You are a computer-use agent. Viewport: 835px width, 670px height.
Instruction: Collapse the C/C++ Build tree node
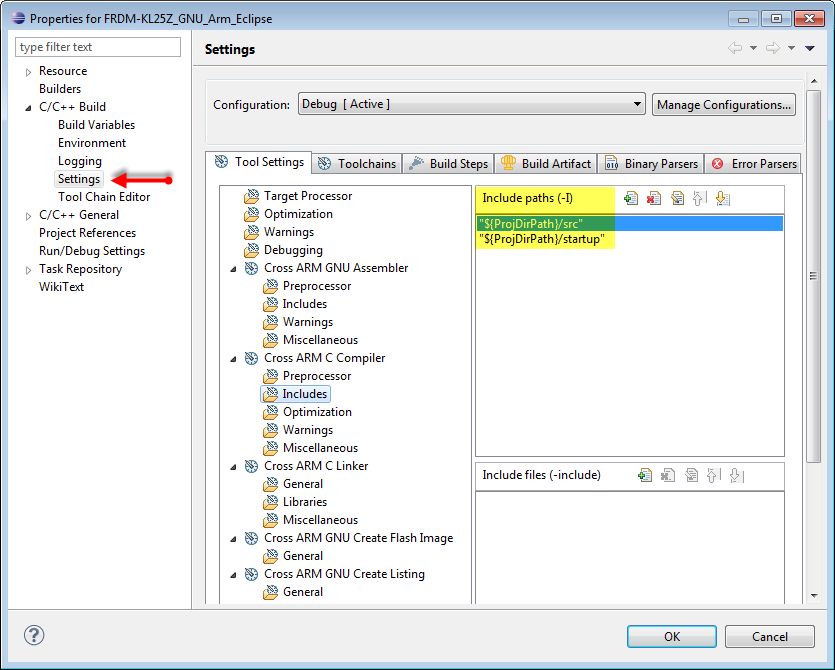28,107
